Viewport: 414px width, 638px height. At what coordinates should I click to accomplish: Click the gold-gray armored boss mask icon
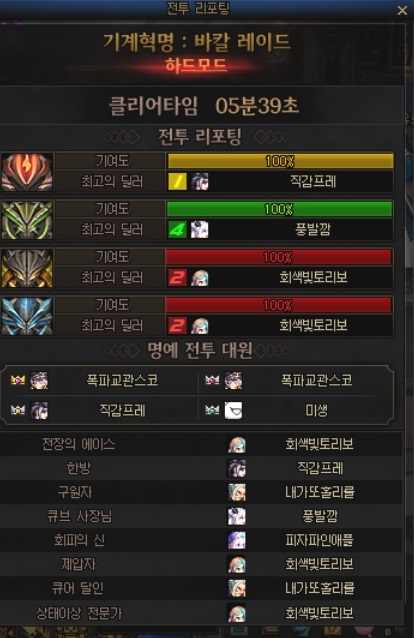(x=27, y=268)
